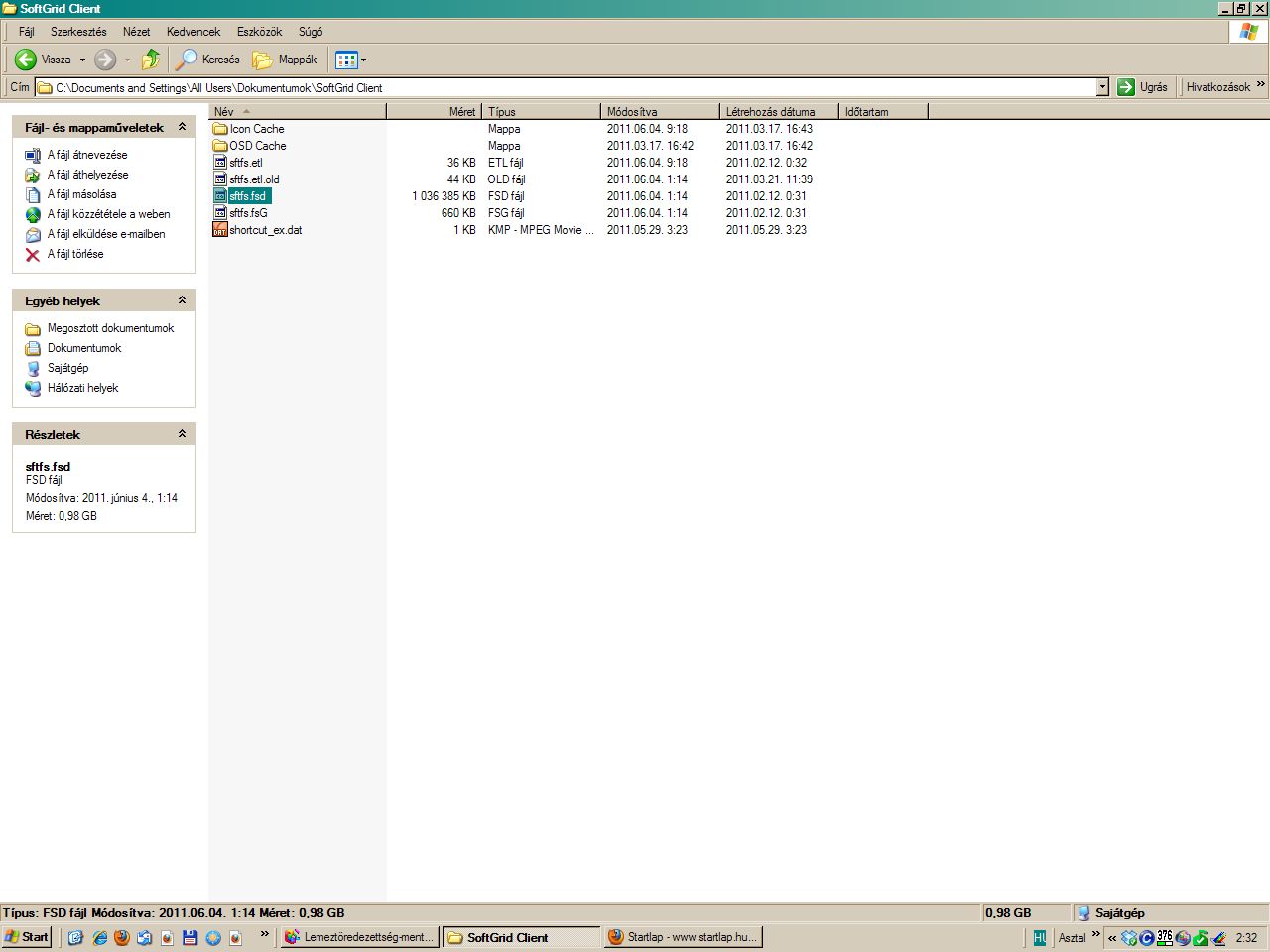Click the floppy disk quick launch icon
This screenshot has height=952, width=1270.
click(190, 937)
